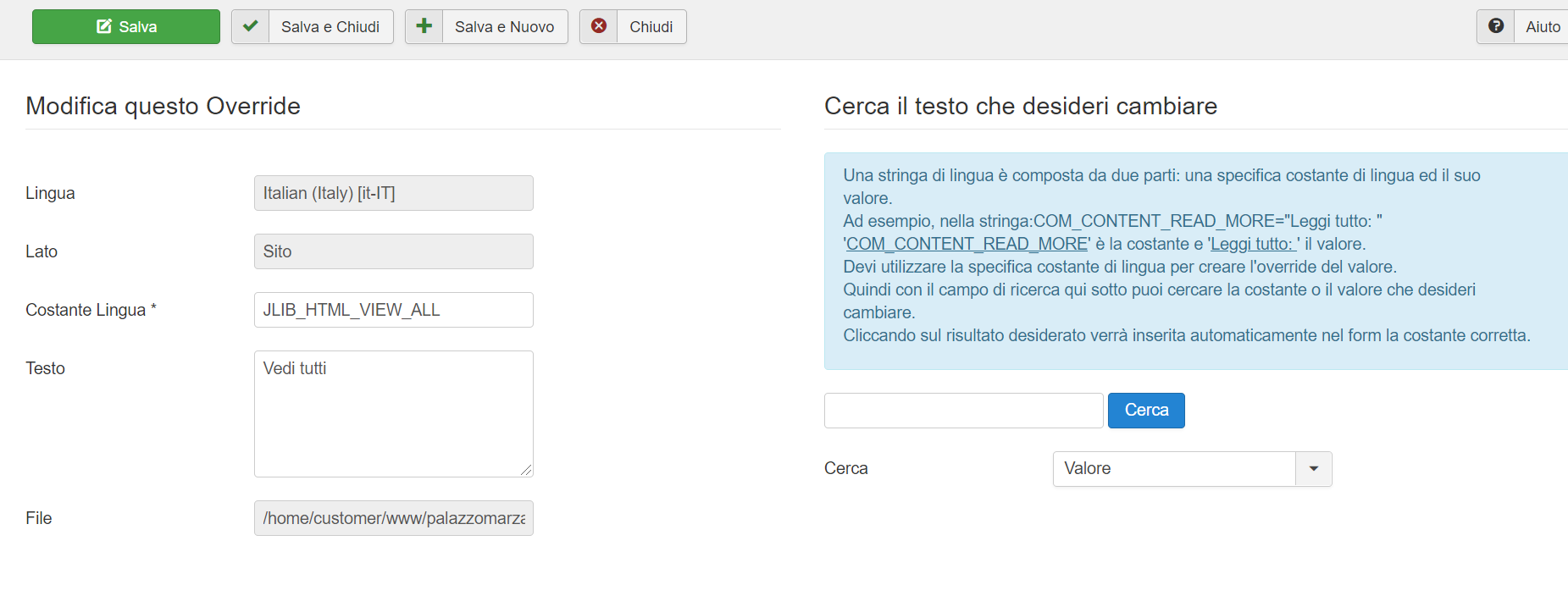The height and width of the screenshot is (607, 1568).
Task: Click the File path field
Action: [x=393, y=518]
